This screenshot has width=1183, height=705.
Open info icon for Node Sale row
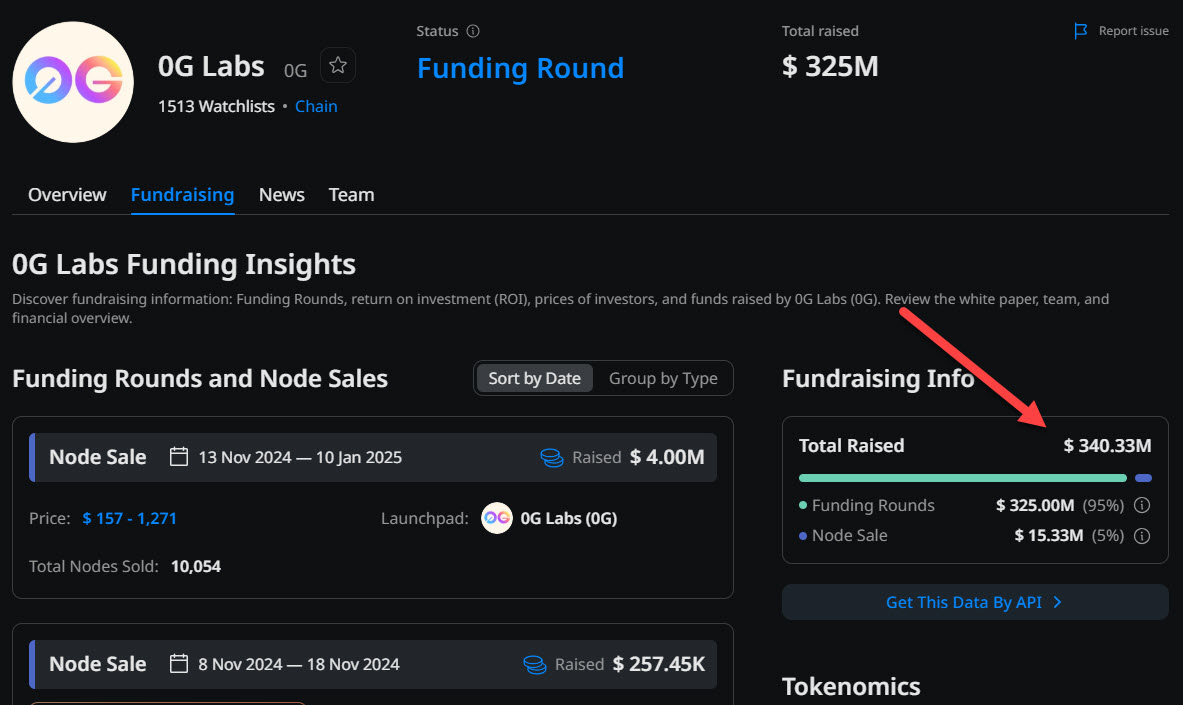pos(1142,536)
